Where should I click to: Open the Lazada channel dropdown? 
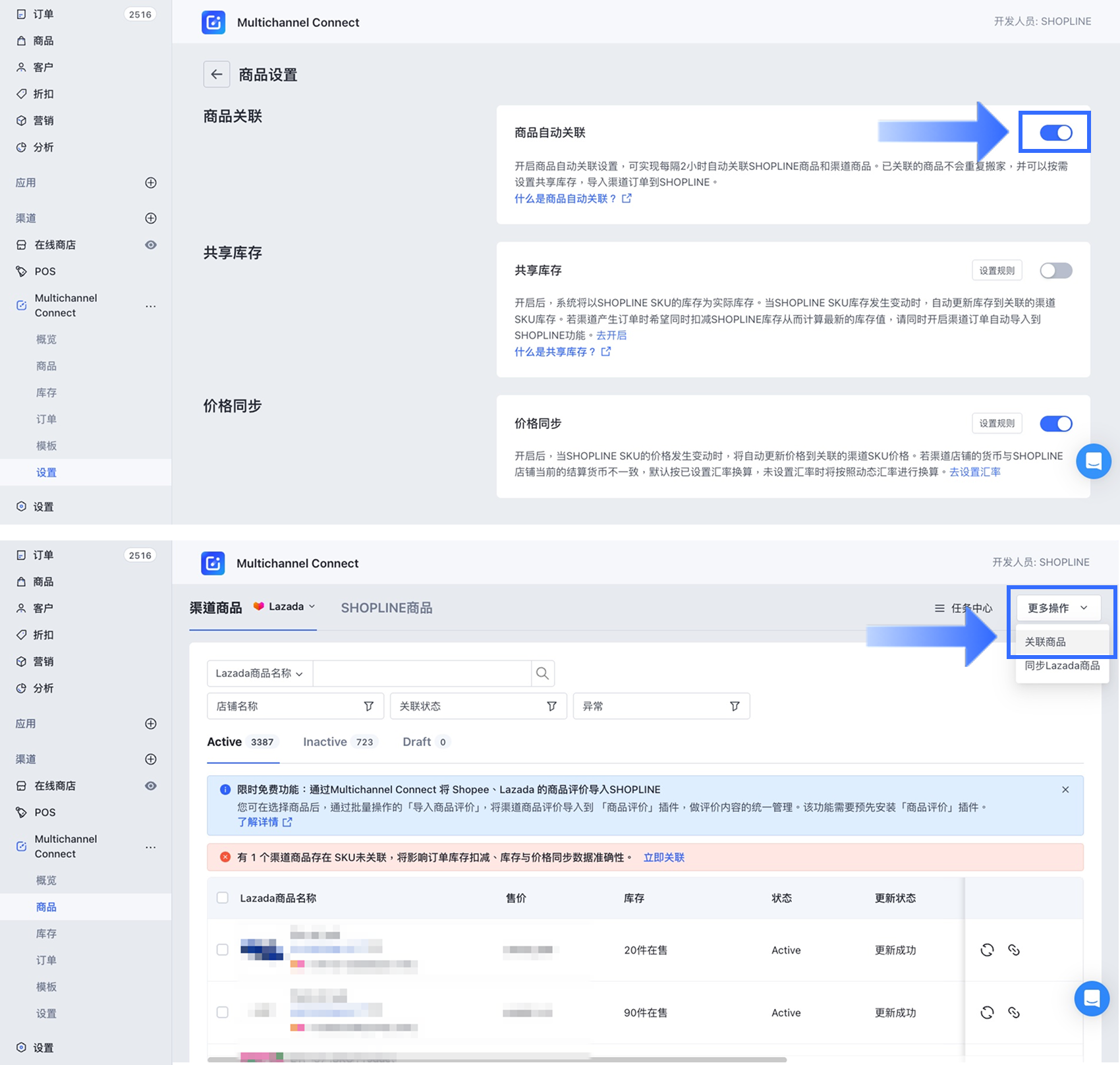[x=285, y=607]
